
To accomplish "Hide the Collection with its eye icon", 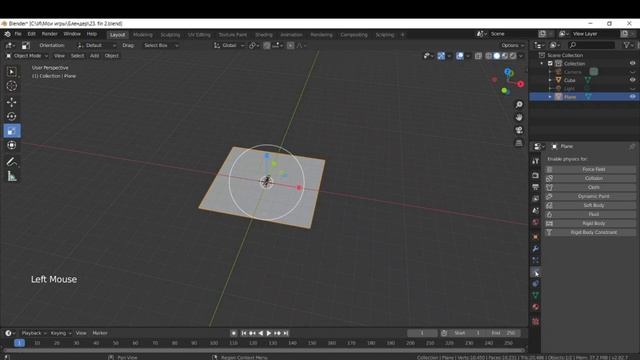I will click(632, 64).
